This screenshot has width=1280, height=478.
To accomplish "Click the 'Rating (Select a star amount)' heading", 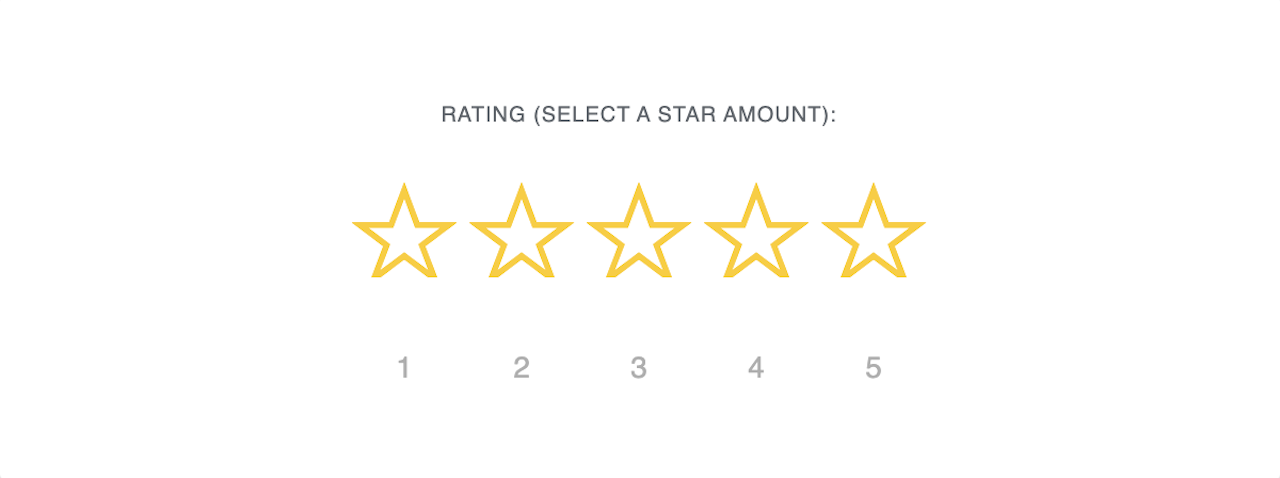I will (x=639, y=115).
